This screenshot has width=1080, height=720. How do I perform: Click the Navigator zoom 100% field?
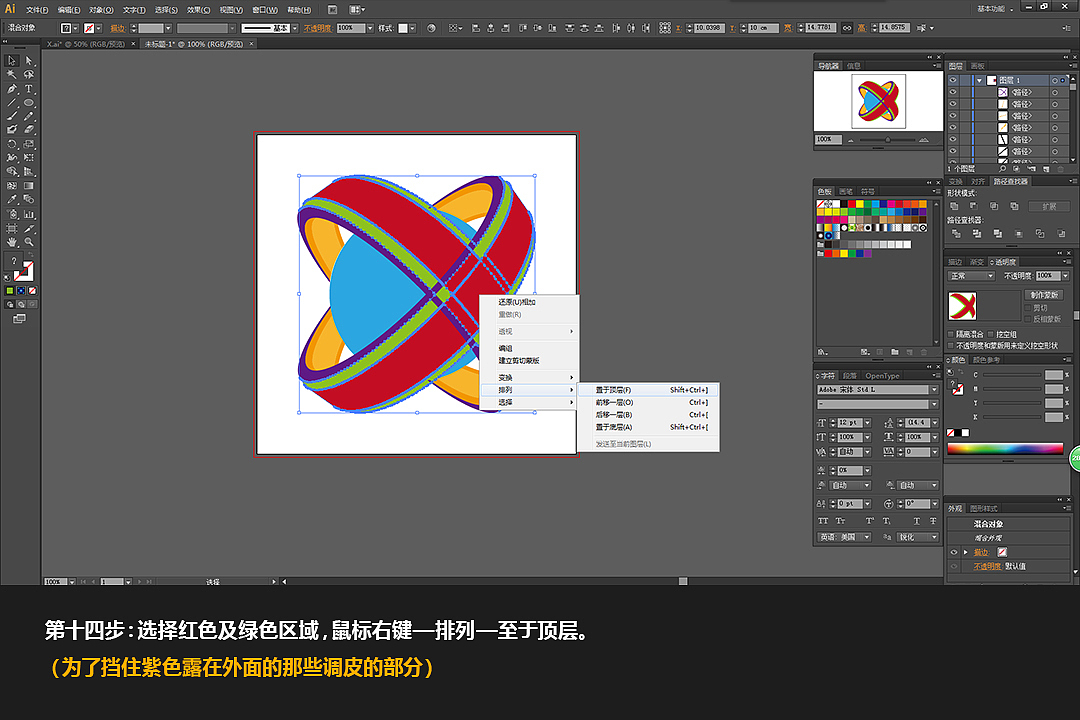[x=828, y=139]
